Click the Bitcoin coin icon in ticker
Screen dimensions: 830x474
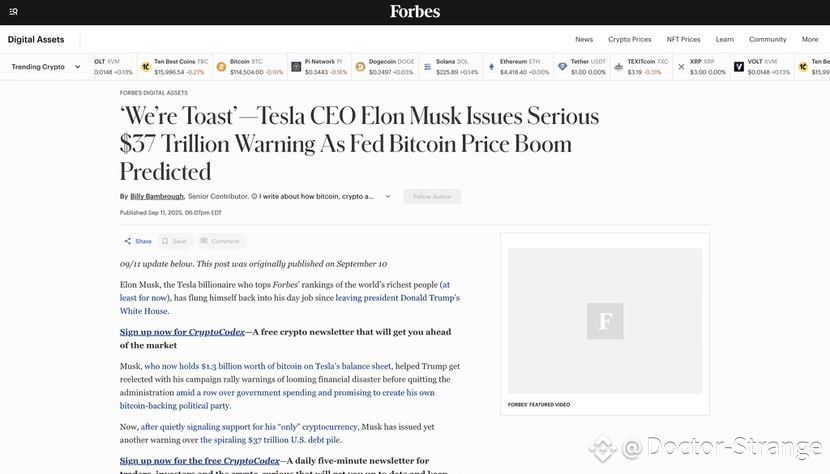(221, 67)
